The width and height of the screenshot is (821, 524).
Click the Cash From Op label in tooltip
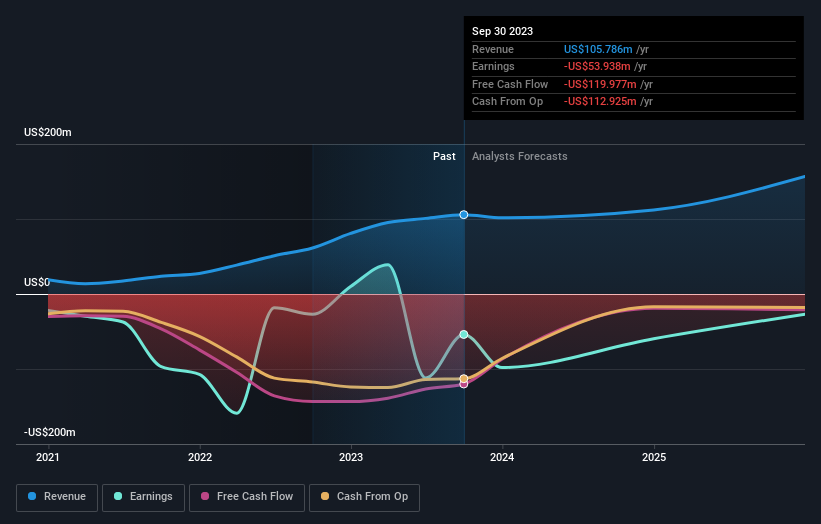tap(507, 102)
